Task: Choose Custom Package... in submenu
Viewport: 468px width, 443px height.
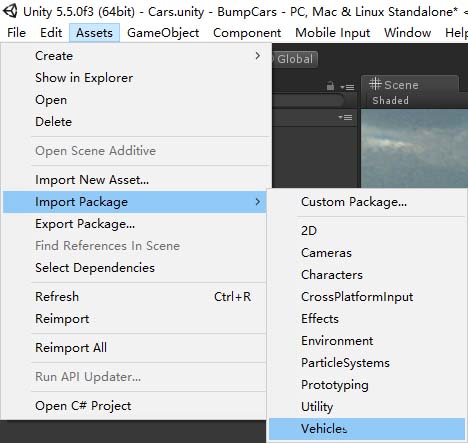Action: (367, 202)
